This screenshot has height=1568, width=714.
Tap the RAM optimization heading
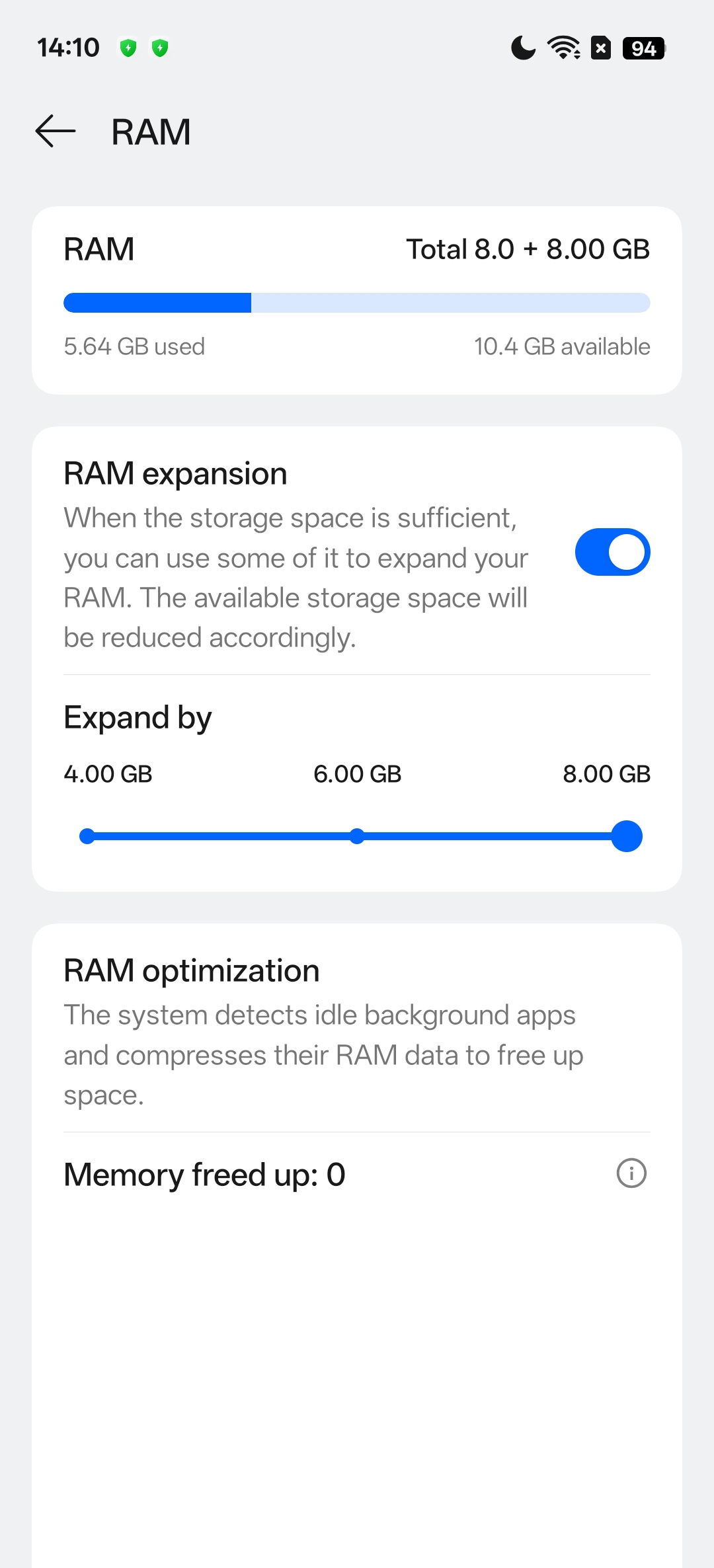[x=192, y=970]
